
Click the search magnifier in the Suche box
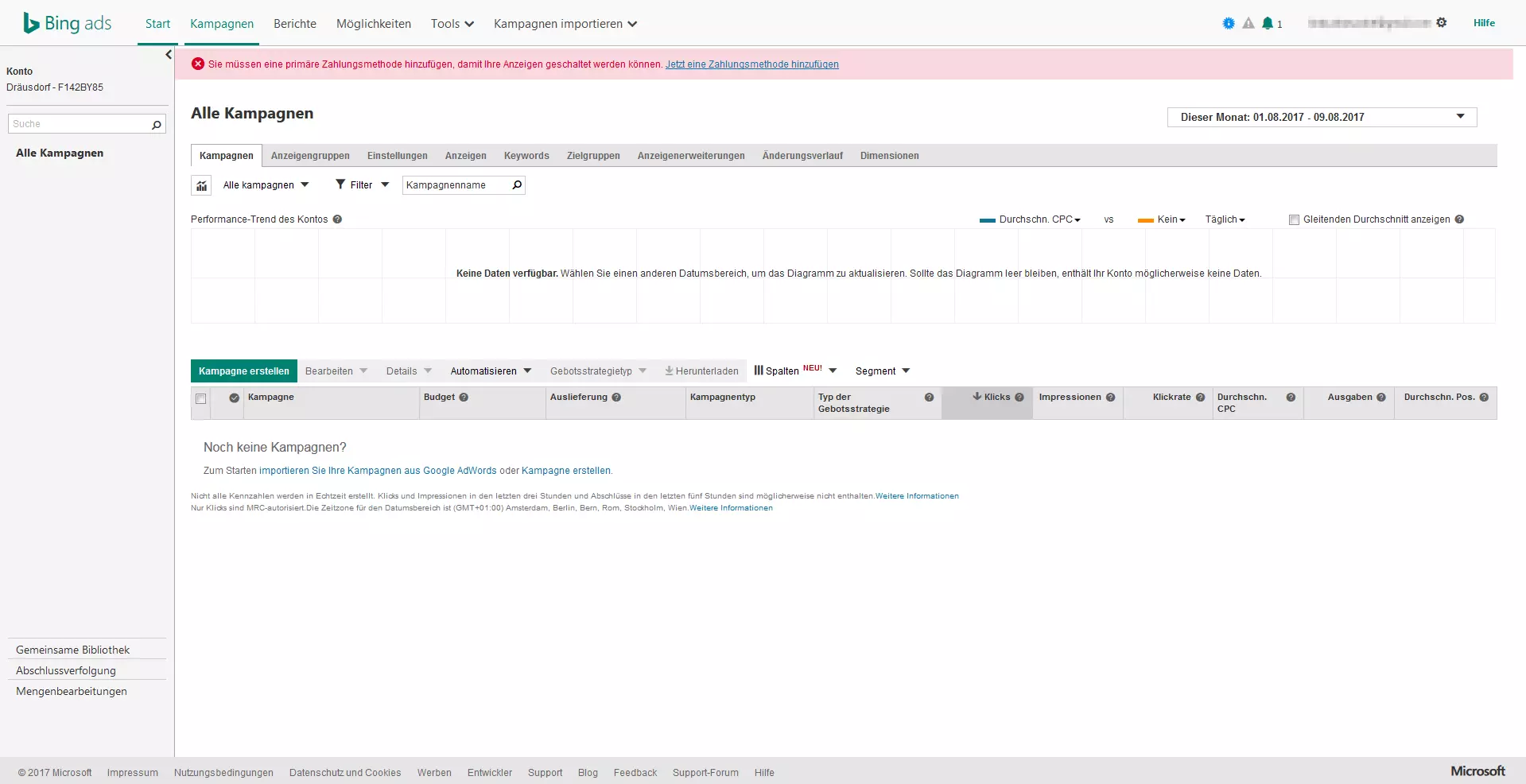(157, 124)
